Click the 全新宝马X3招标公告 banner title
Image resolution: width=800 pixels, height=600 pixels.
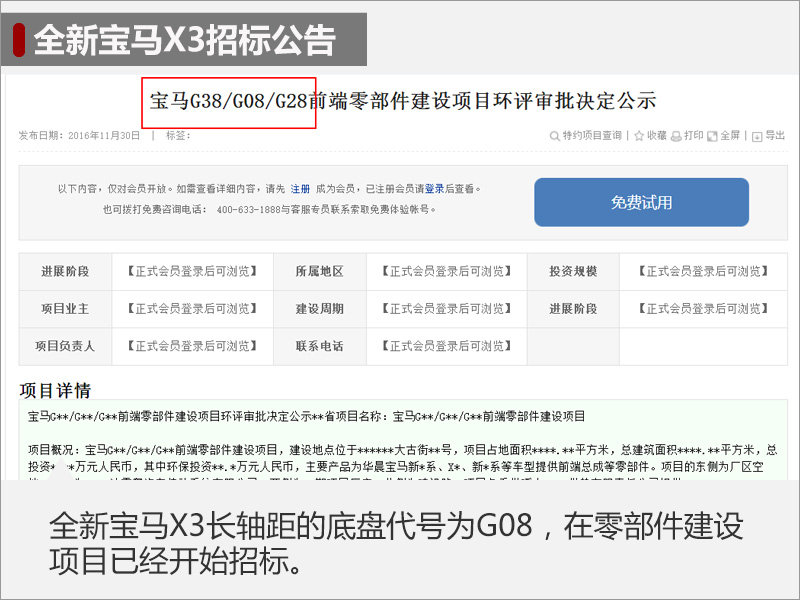pyautogui.click(x=184, y=40)
